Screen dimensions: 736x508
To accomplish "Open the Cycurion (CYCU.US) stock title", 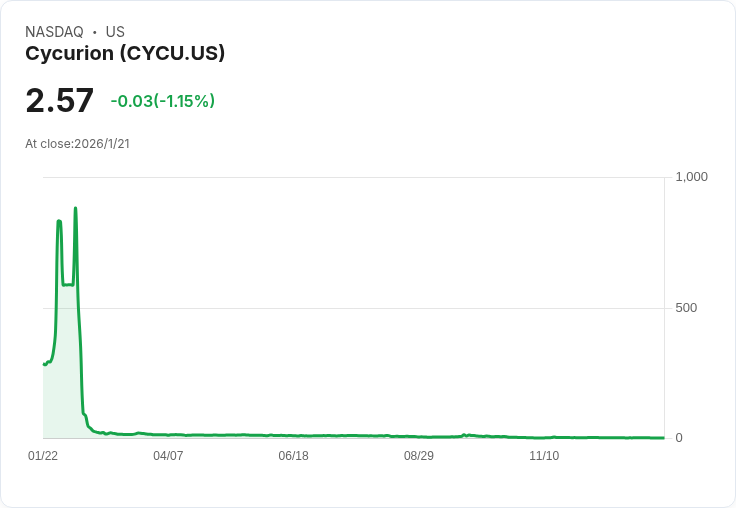I will pos(125,53).
